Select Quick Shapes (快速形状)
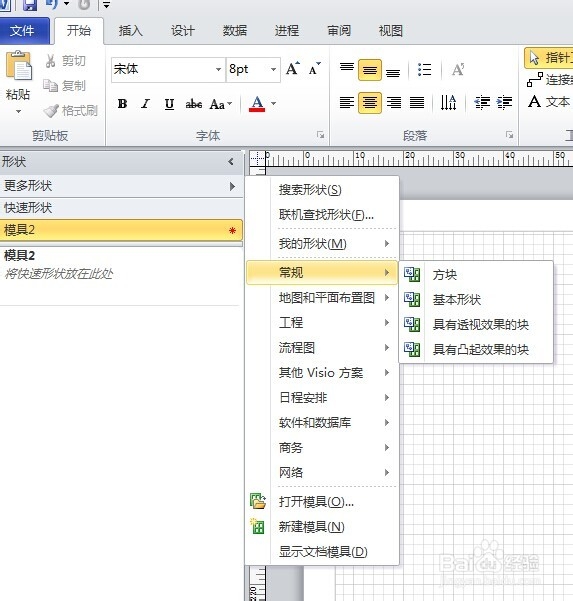The height and width of the screenshot is (601, 573). (x=121, y=208)
